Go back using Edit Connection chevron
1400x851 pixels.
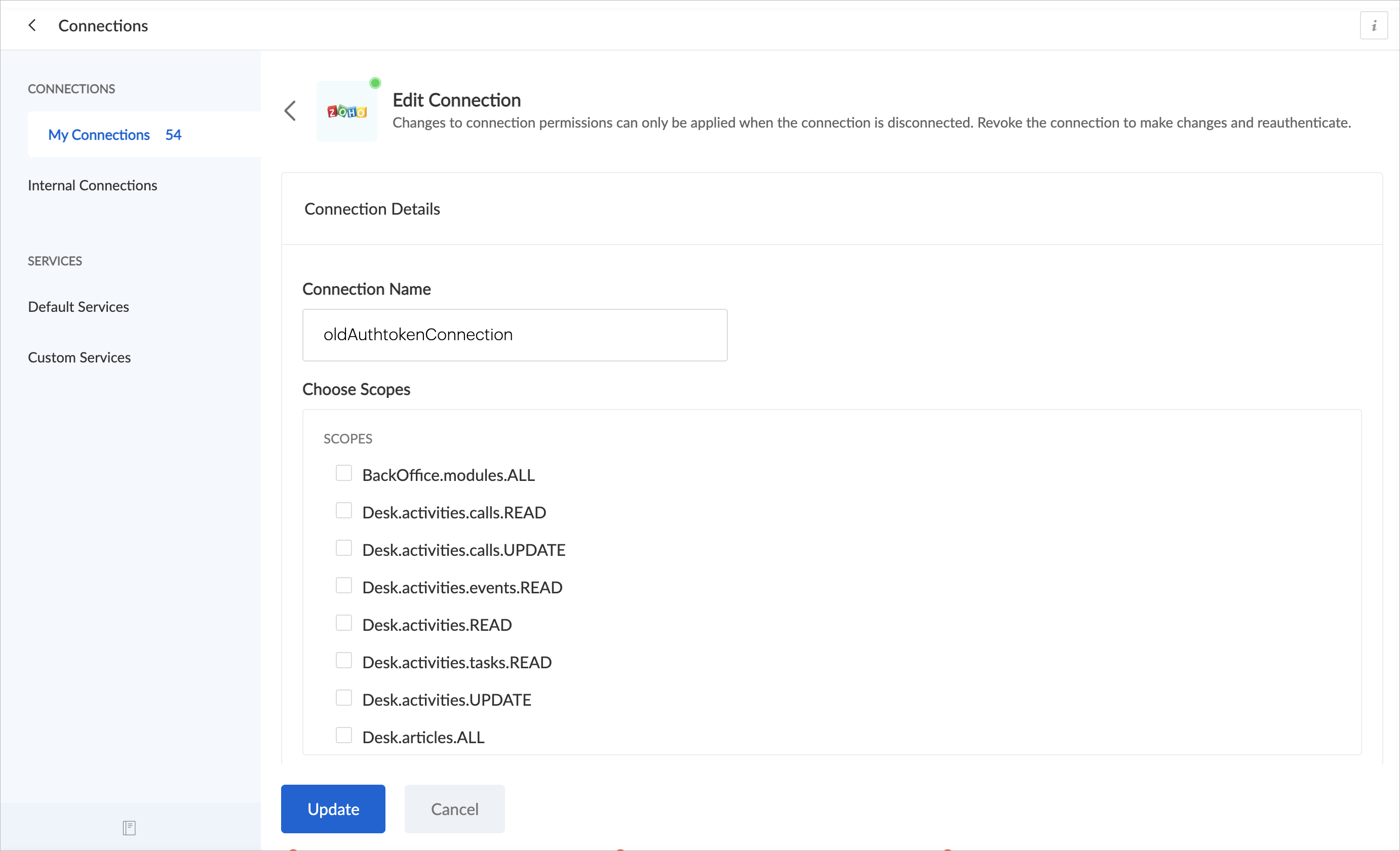coord(290,111)
